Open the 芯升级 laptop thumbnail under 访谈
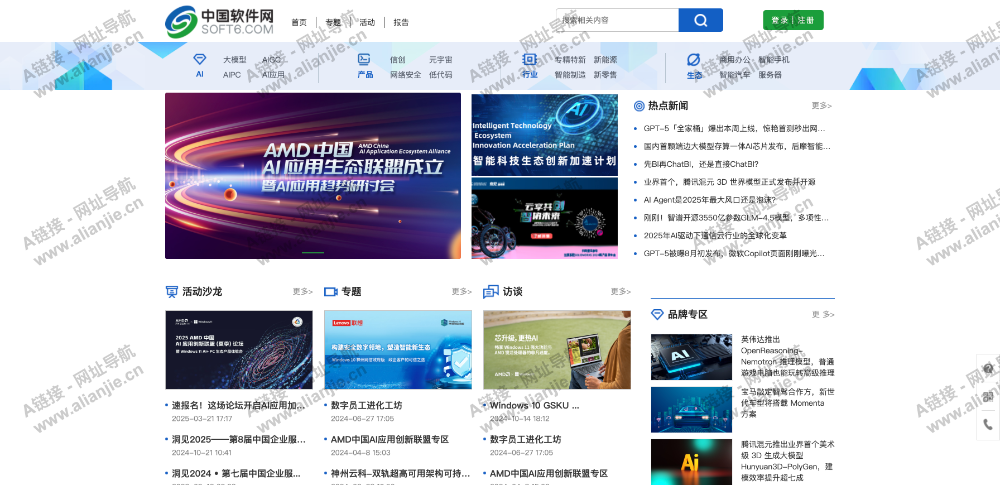Viewport: 1000px width, 485px height. [557, 350]
